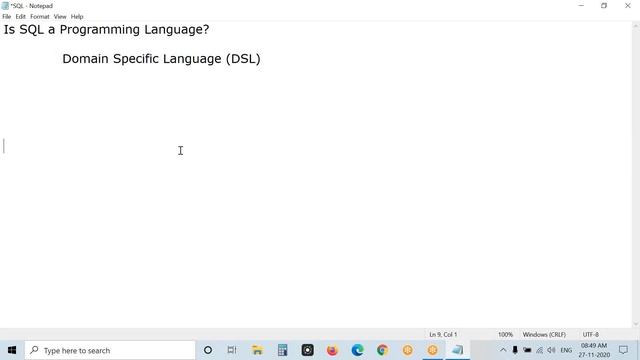The height and width of the screenshot is (360, 640).
Task: Click 'Windows (CRLF)' in status bar
Action: 544,334
